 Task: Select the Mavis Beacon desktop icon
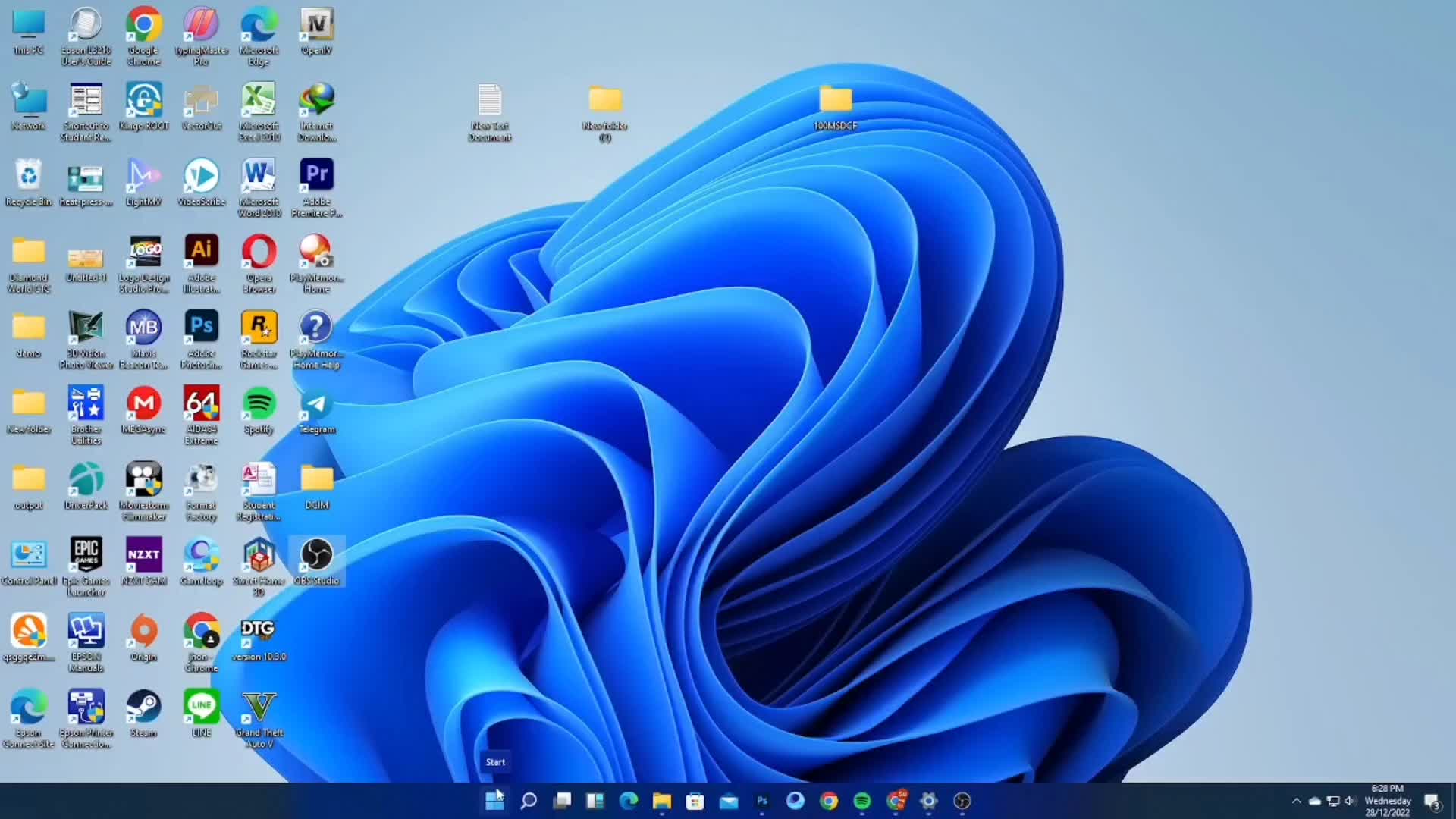143,340
